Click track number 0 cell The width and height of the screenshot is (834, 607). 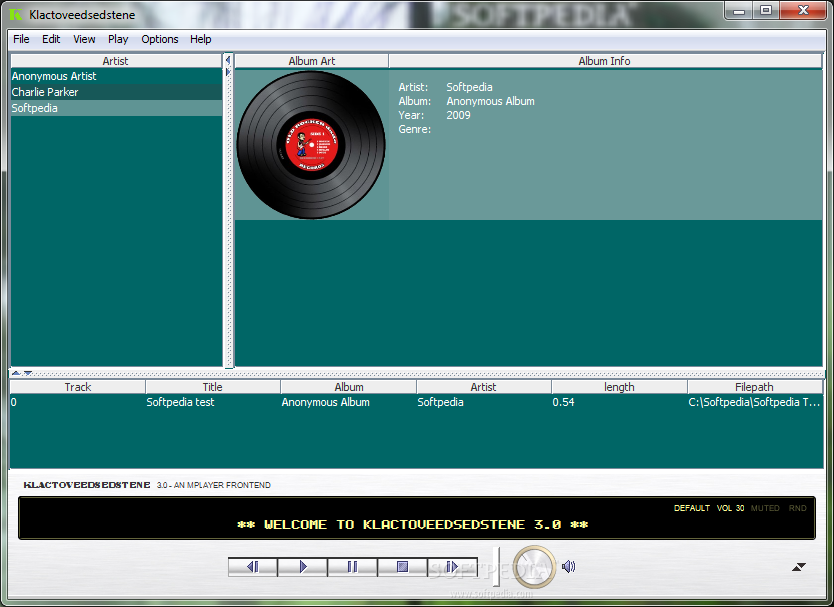[78, 402]
